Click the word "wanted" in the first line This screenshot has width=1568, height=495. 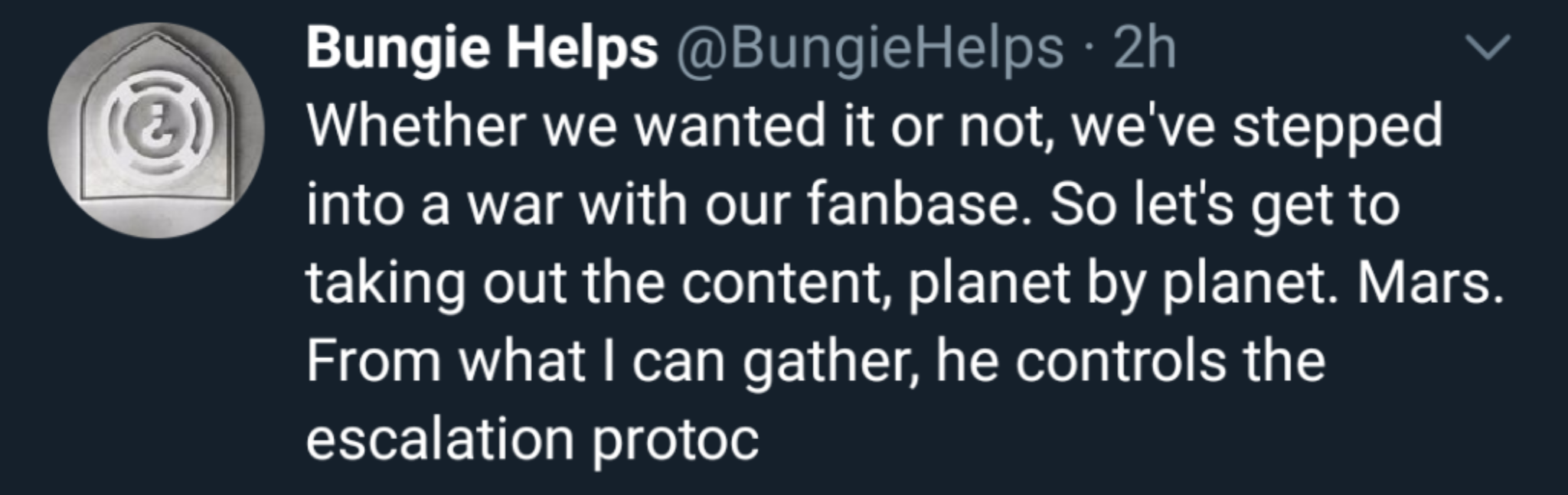(730, 126)
